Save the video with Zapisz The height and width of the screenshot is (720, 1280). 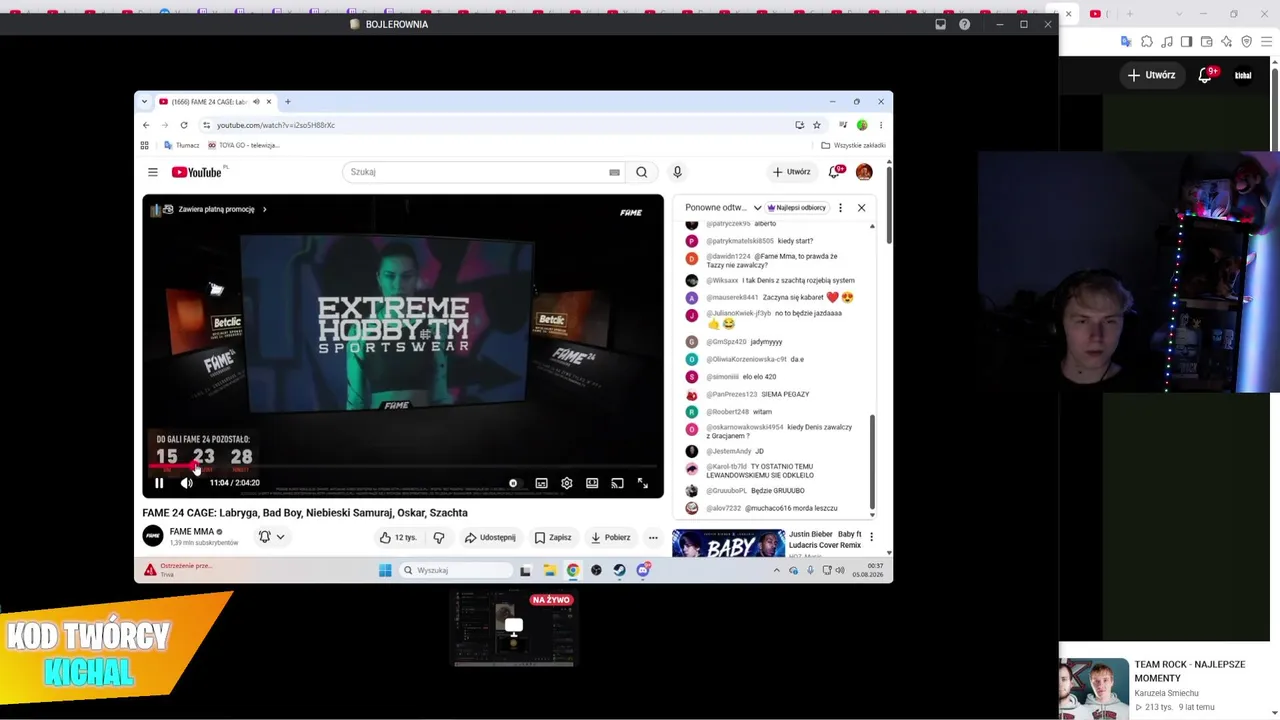pos(553,538)
